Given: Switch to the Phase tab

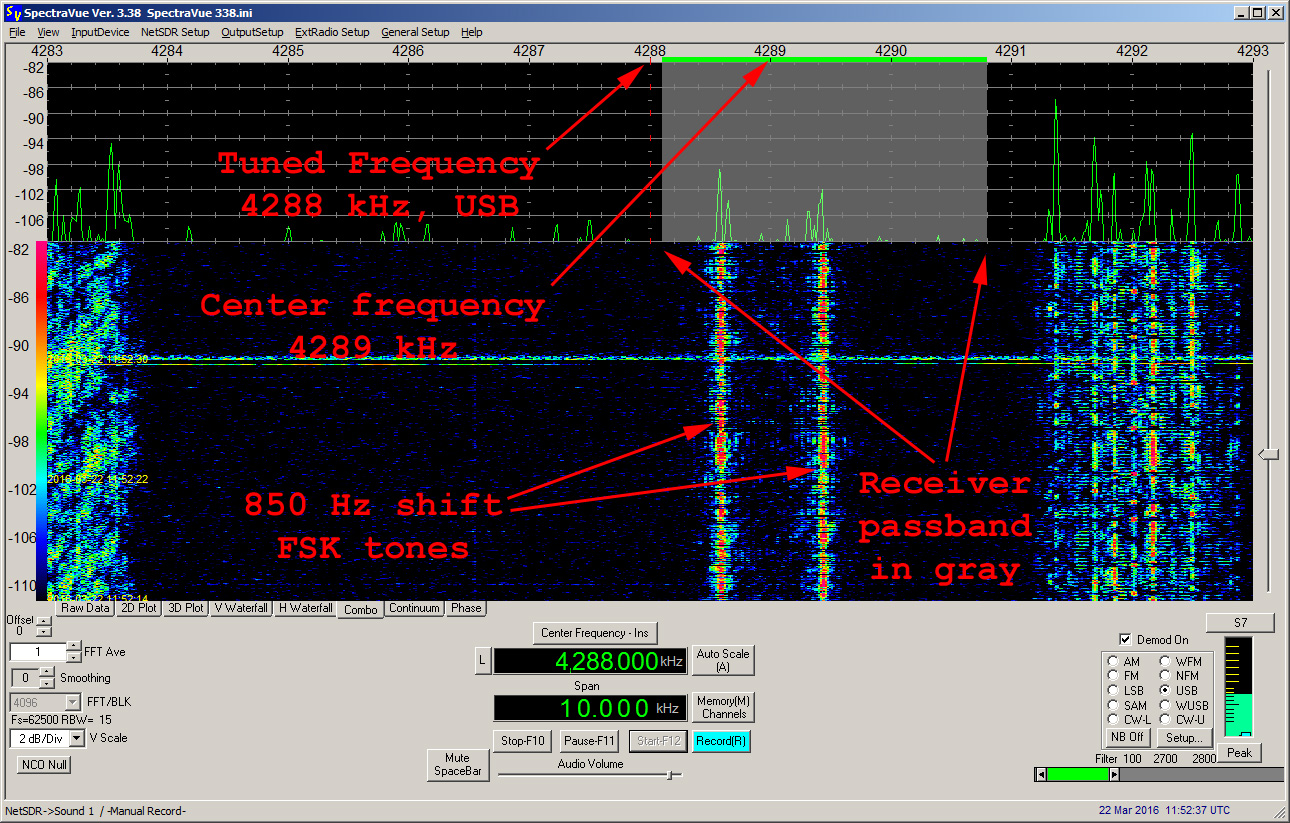Looking at the screenshot, I should pyautogui.click(x=466, y=608).
